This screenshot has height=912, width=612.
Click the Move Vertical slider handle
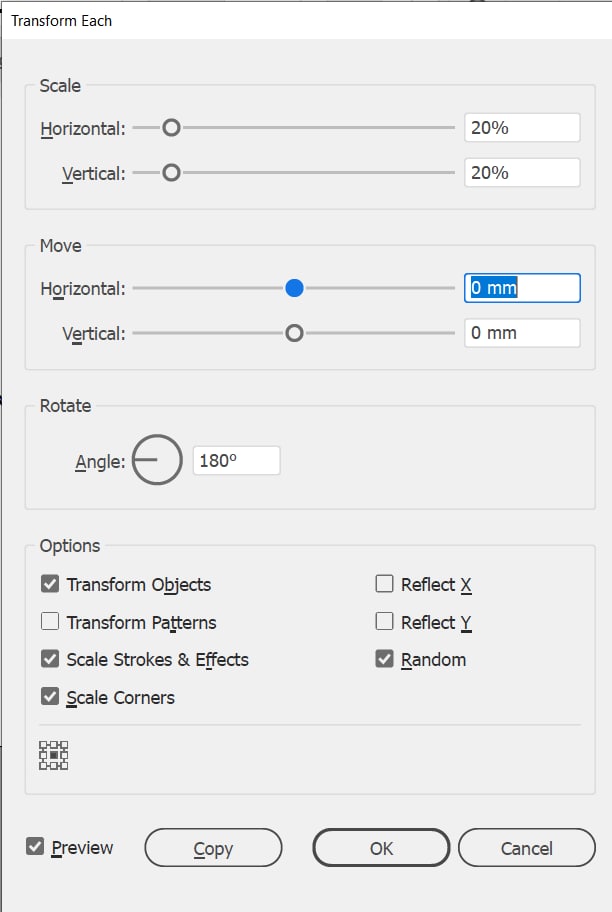(294, 333)
